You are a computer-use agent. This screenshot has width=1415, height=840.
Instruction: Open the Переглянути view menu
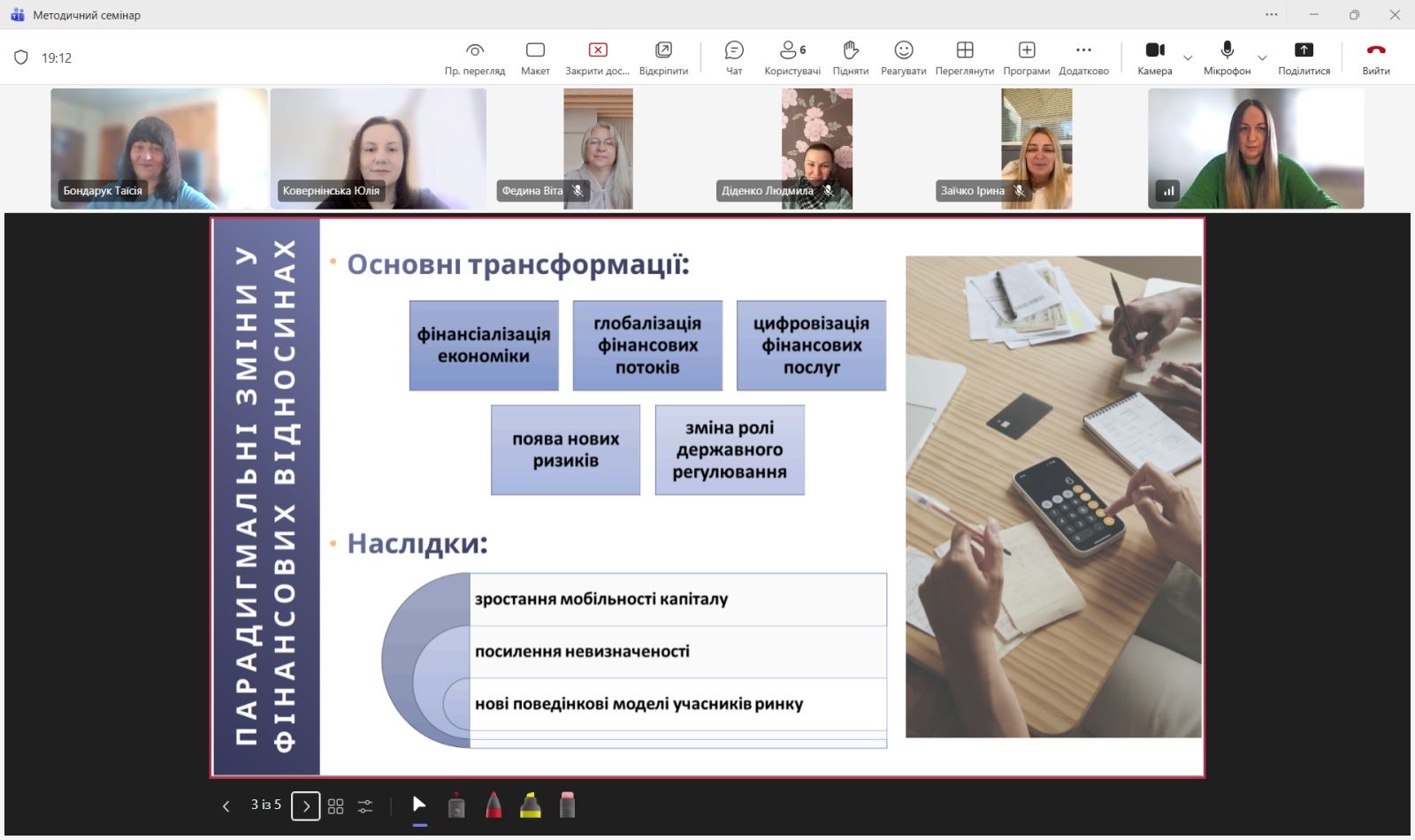click(964, 57)
